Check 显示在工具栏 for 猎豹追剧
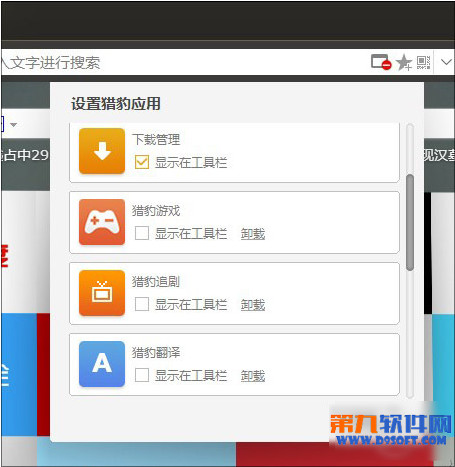455x467 pixels. point(142,304)
